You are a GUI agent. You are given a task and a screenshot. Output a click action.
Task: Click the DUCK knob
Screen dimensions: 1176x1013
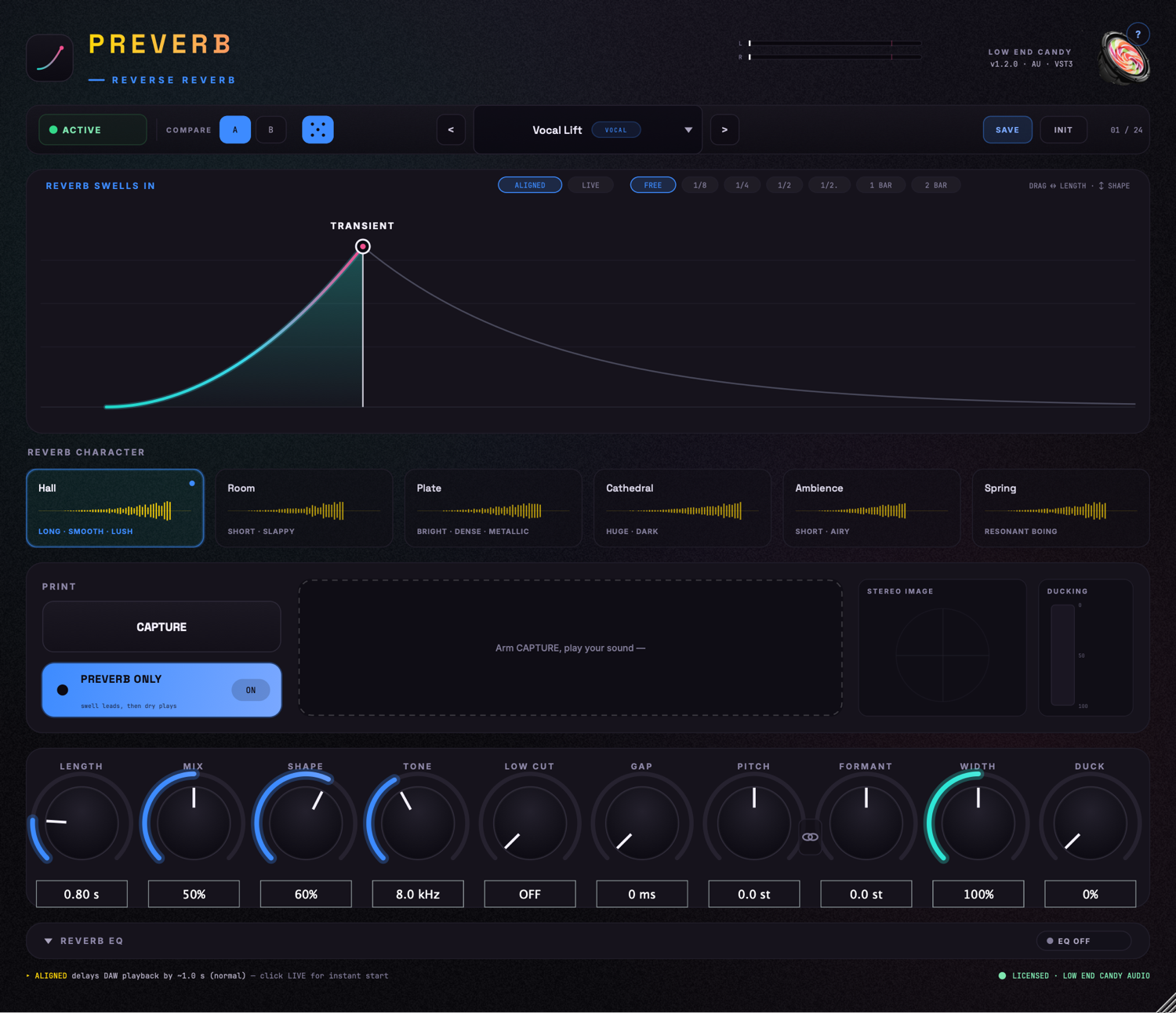tap(1091, 822)
